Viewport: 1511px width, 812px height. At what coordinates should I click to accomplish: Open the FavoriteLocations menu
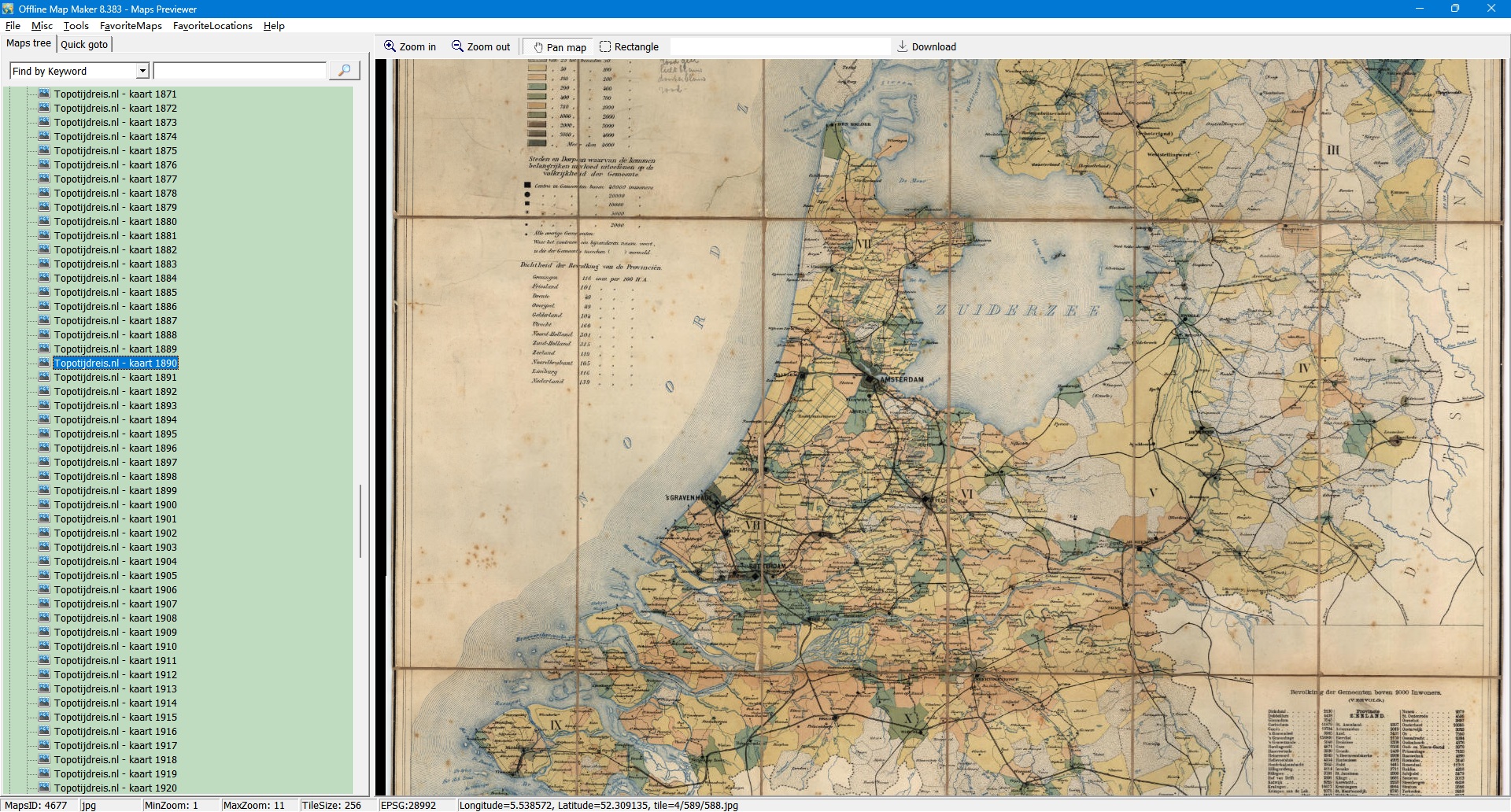pos(212,25)
